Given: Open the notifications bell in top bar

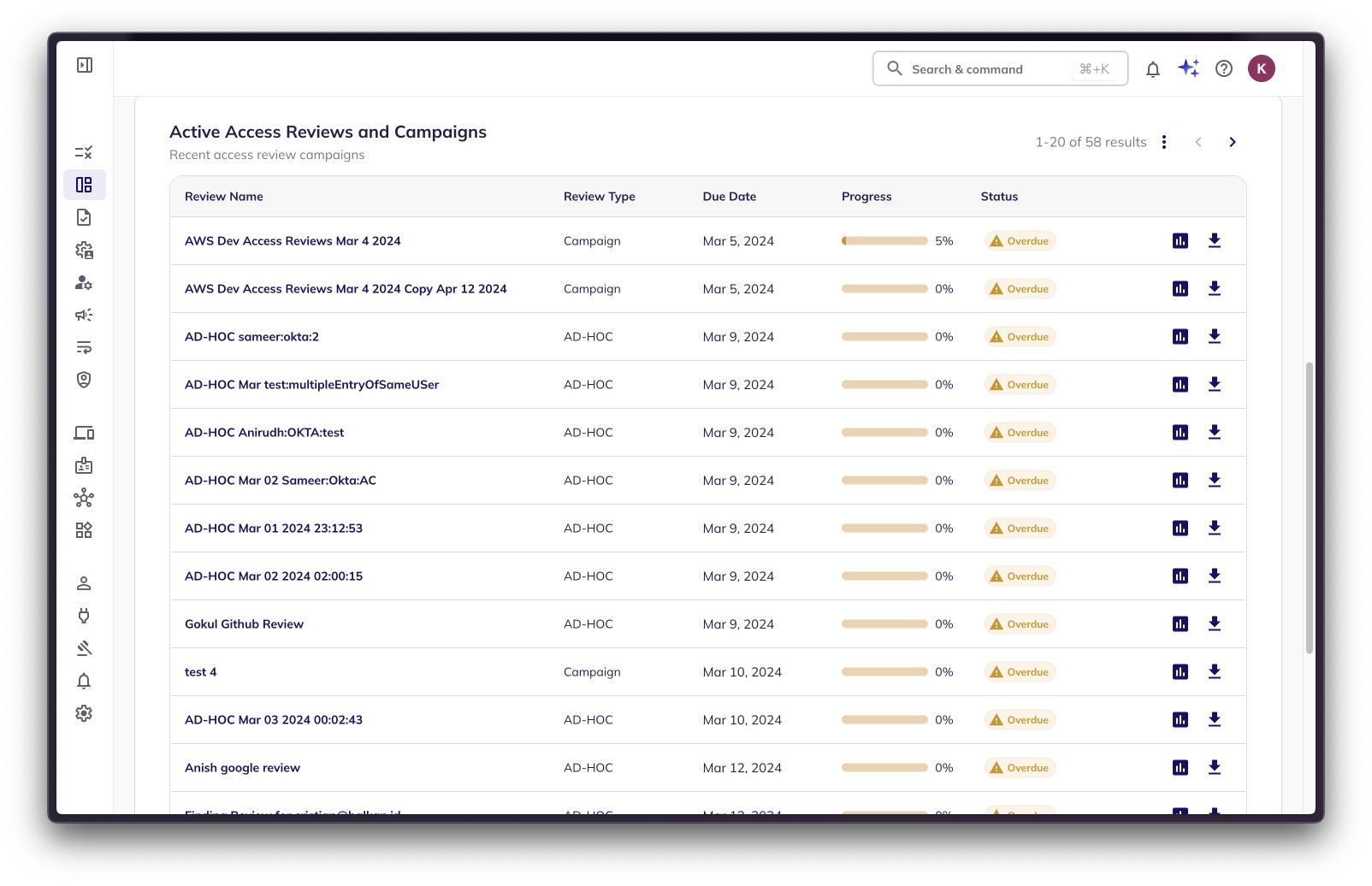Looking at the screenshot, I should (x=1153, y=69).
